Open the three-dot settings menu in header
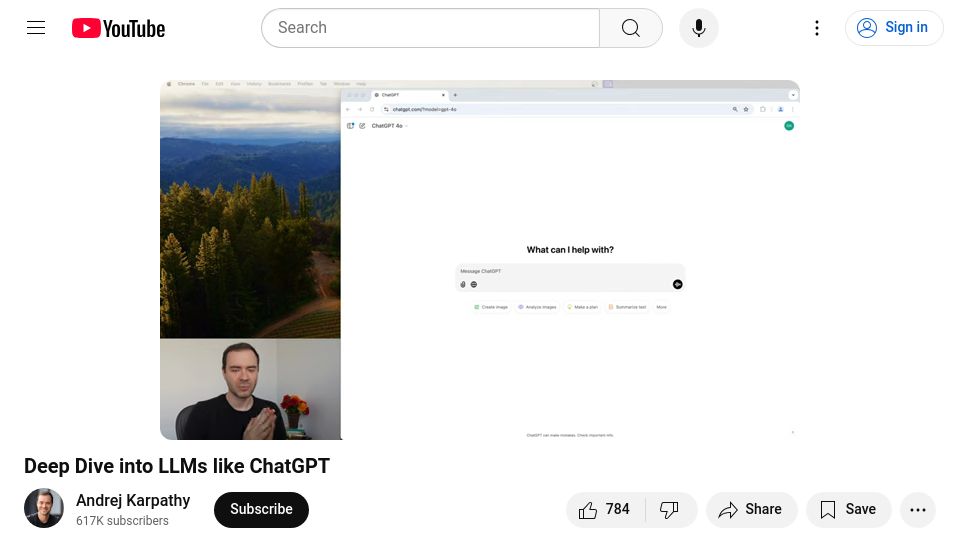The image size is (960, 540). [x=817, y=28]
